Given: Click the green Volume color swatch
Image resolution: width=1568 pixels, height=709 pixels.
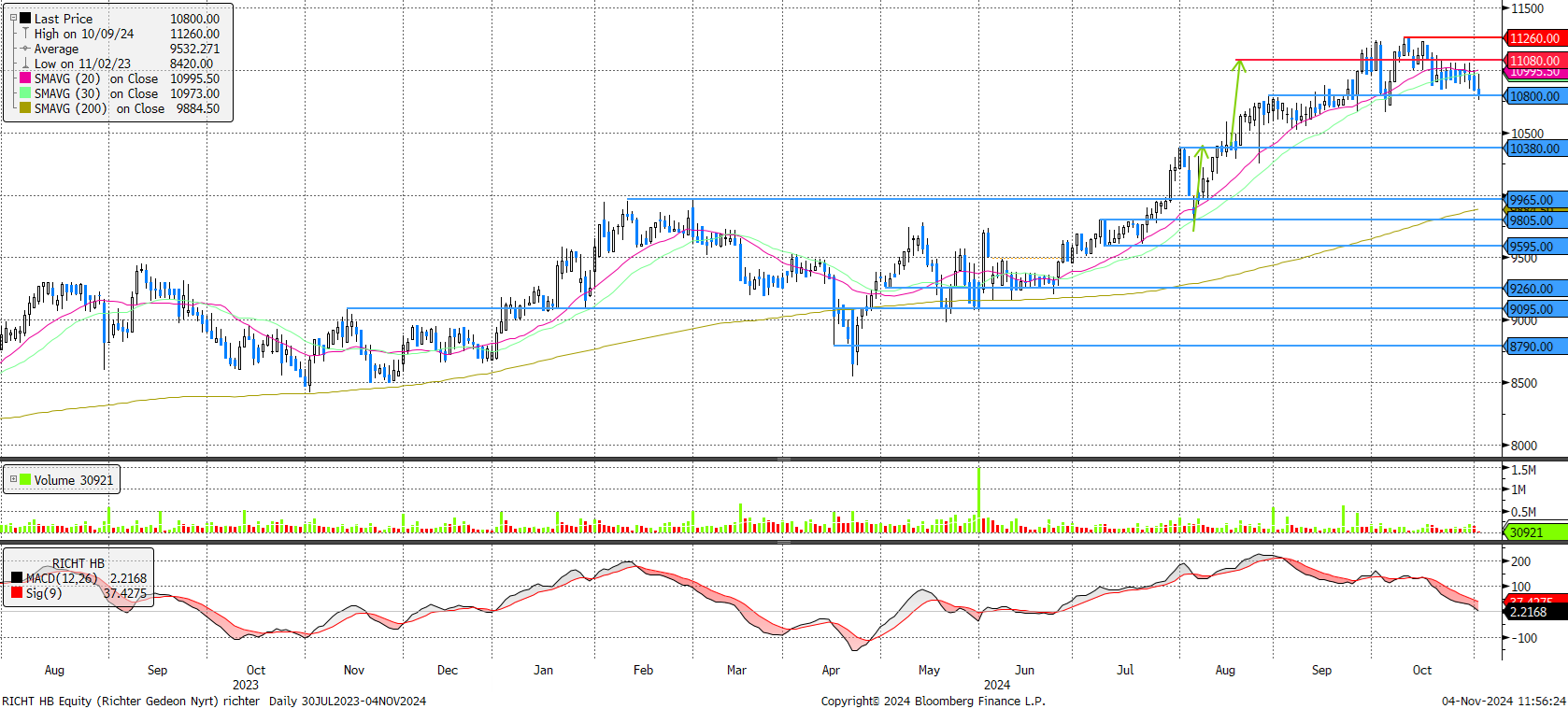Looking at the screenshot, I should (x=26, y=479).
